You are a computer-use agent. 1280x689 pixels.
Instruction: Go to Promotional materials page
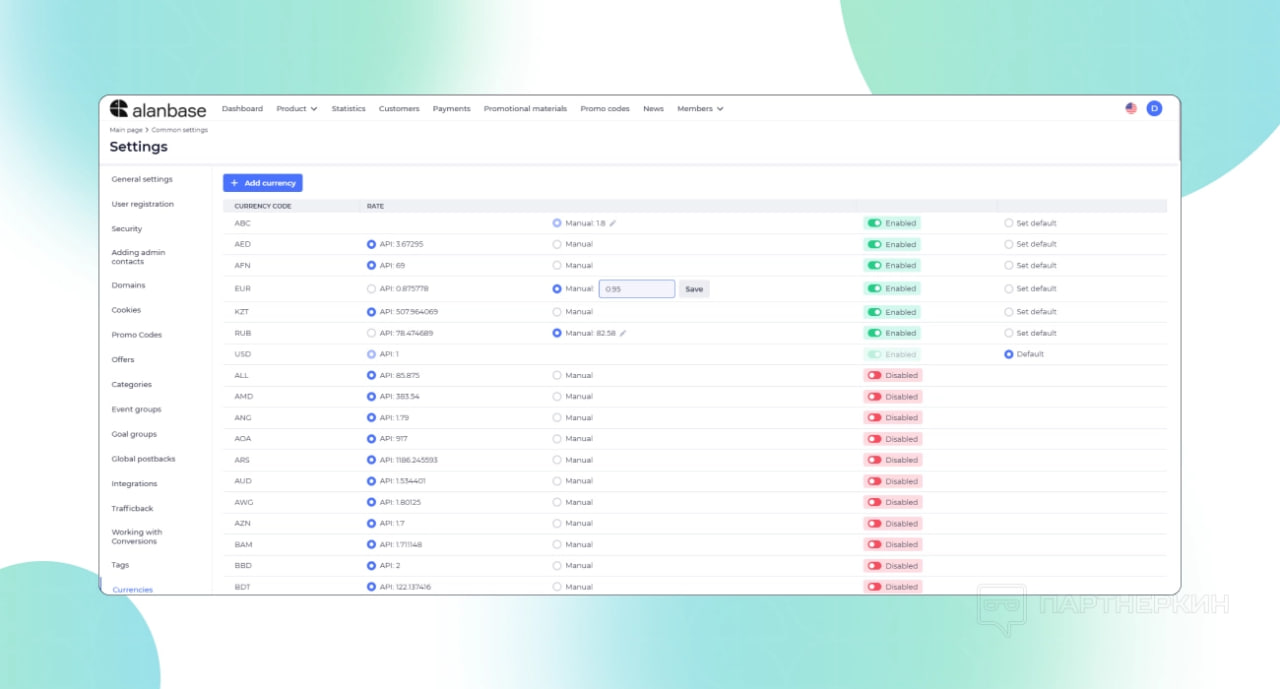point(525,109)
